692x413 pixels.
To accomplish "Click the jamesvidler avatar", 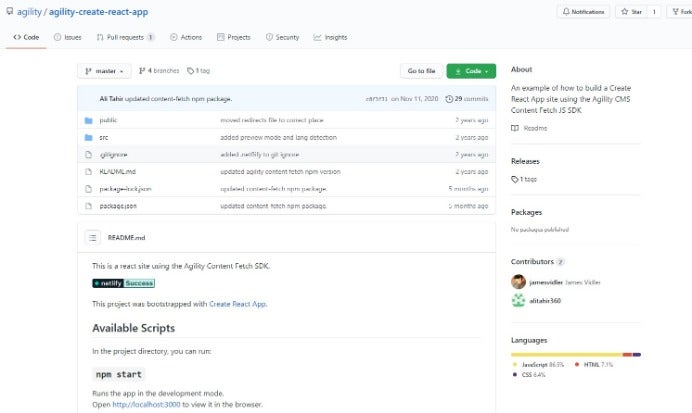I will coord(519,282).
